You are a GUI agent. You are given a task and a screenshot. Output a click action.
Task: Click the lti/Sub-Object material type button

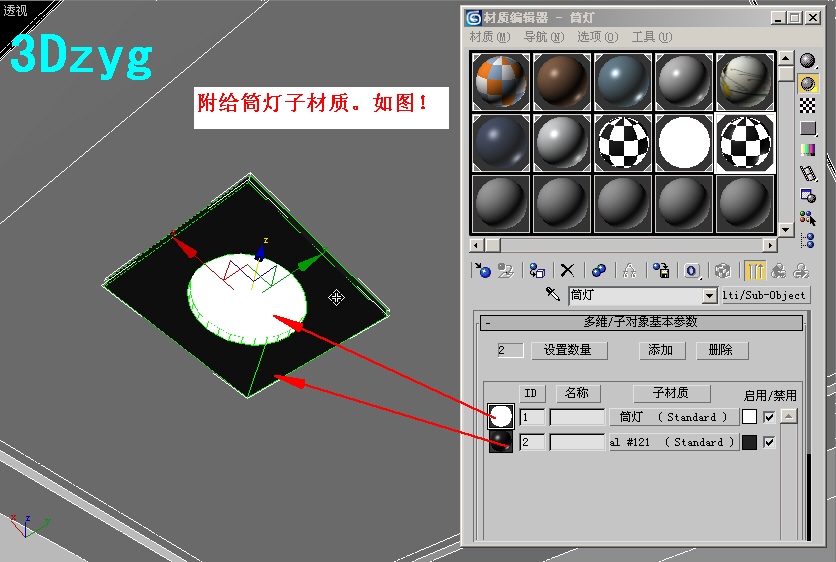pyautogui.click(x=765, y=295)
